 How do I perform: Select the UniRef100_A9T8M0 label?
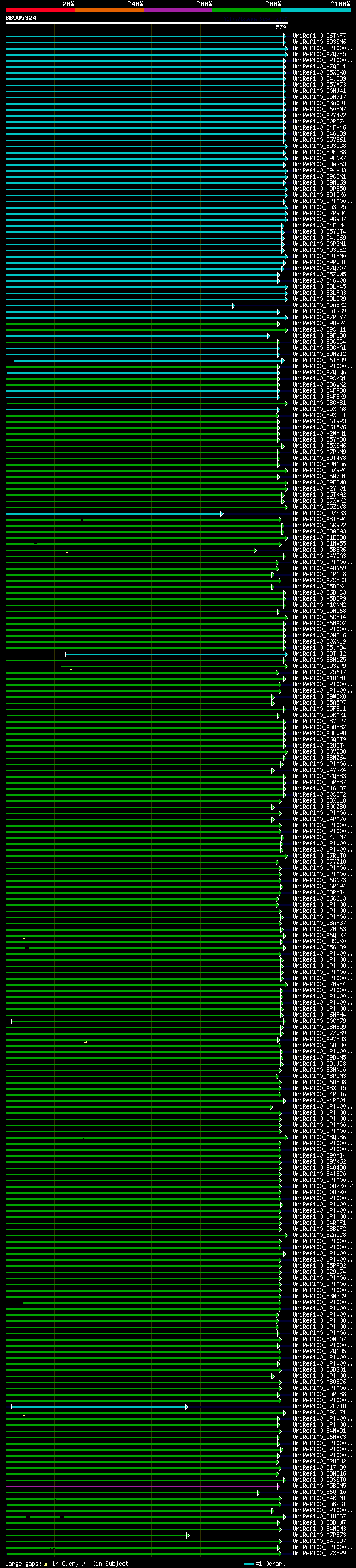coord(319,256)
